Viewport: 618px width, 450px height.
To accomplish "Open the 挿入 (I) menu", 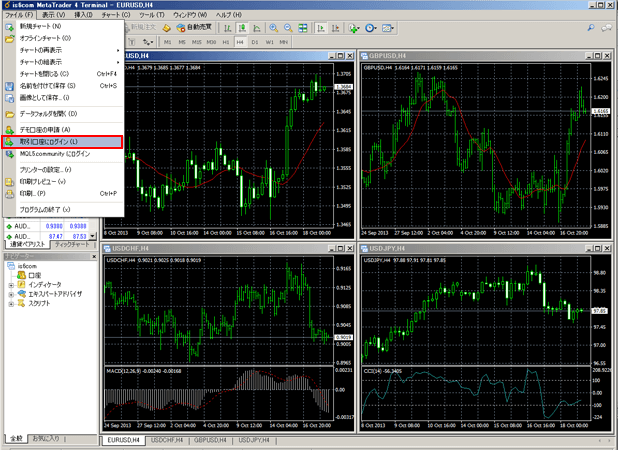I will (83, 15).
